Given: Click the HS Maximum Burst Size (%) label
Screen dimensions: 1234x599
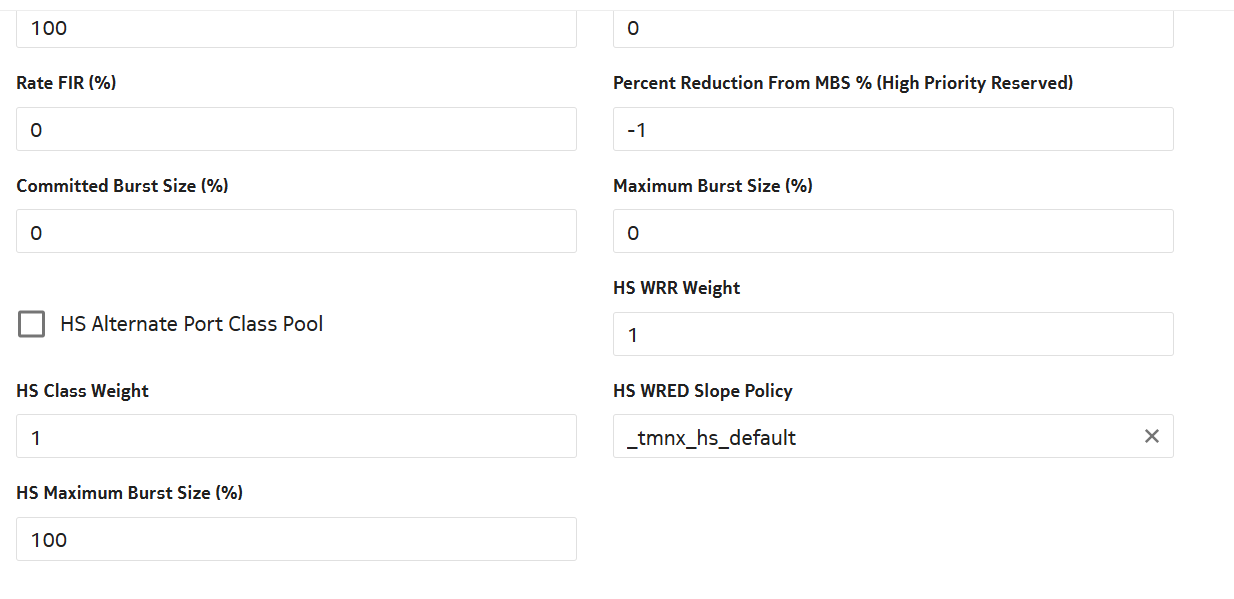Looking at the screenshot, I should point(129,493).
